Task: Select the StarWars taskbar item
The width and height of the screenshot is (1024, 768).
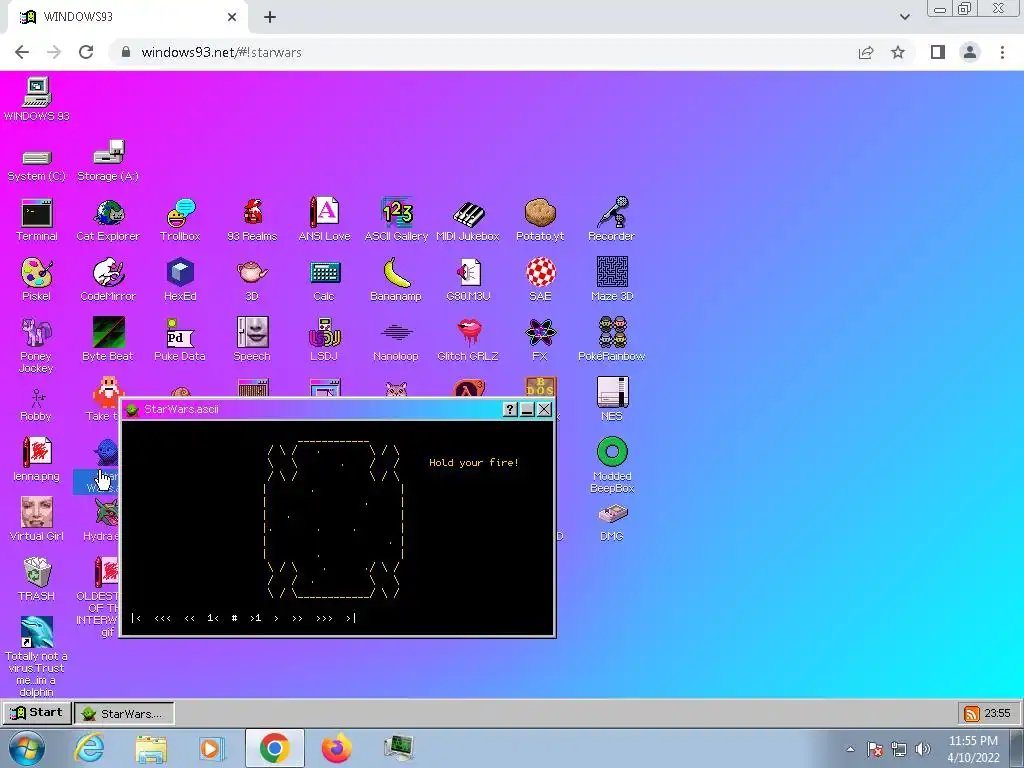Action: tap(124, 713)
